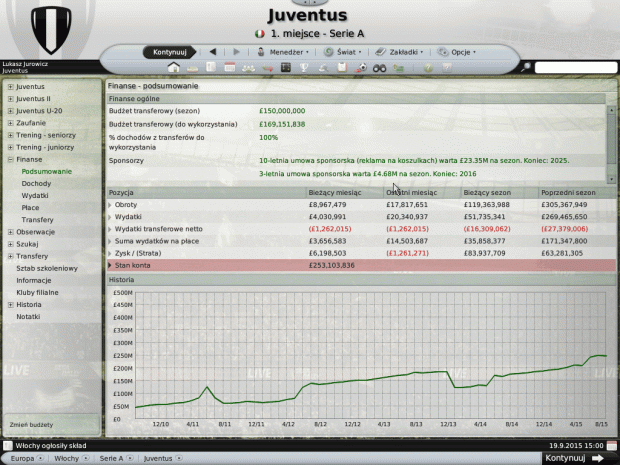This screenshot has width=620, height=465.
Task: Open Sztab szkoleniowy in the sidebar
Action: click(47, 268)
